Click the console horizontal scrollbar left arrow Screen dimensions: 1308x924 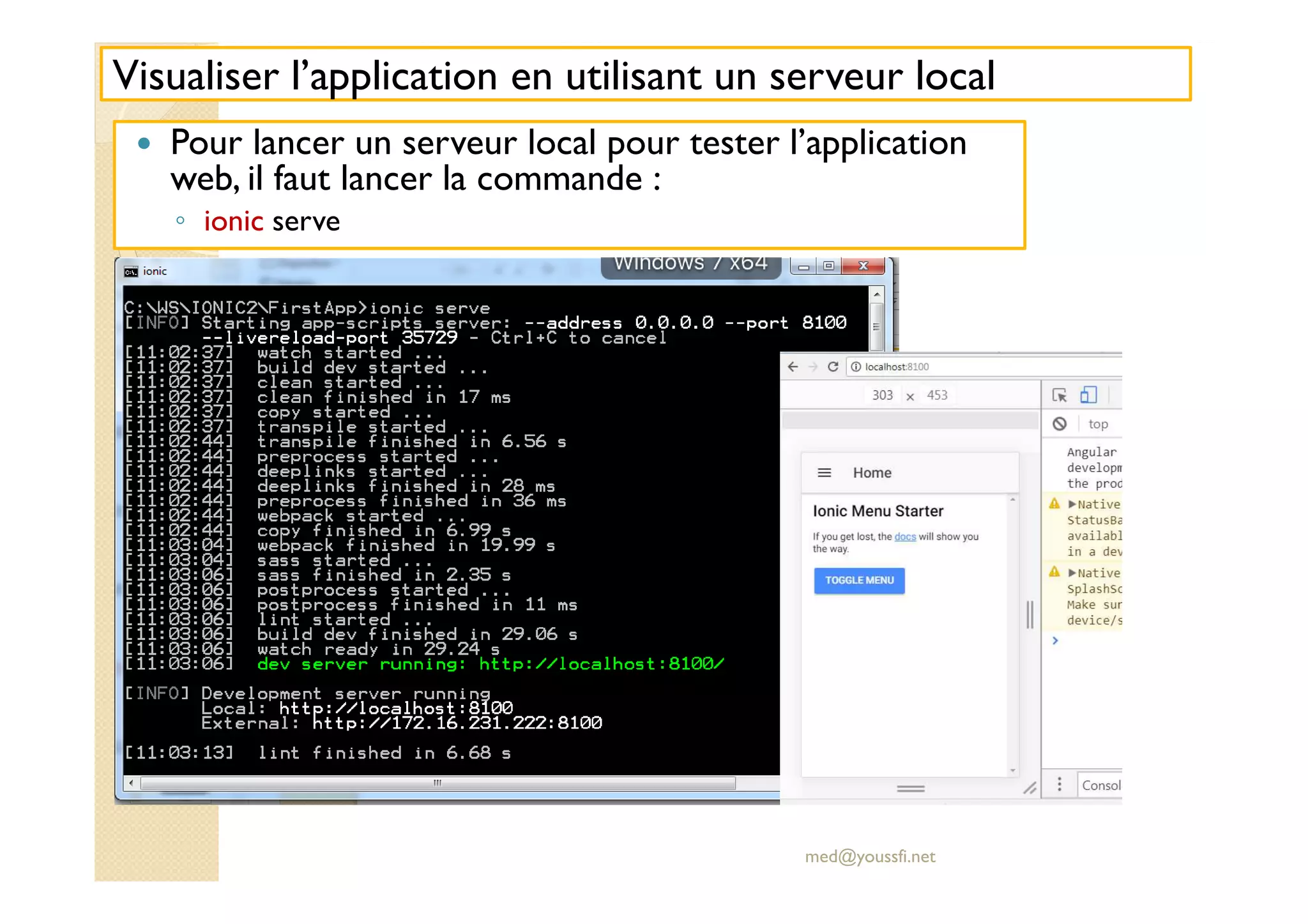tap(131, 783)
